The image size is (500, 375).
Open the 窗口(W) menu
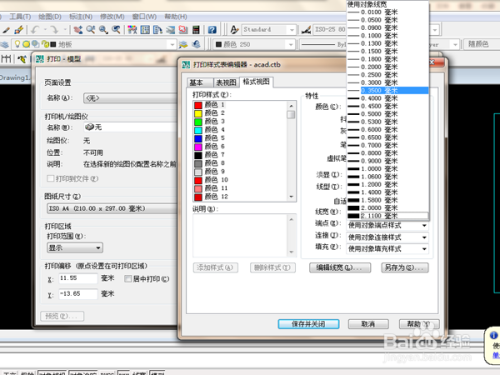[x=144, y=17]
